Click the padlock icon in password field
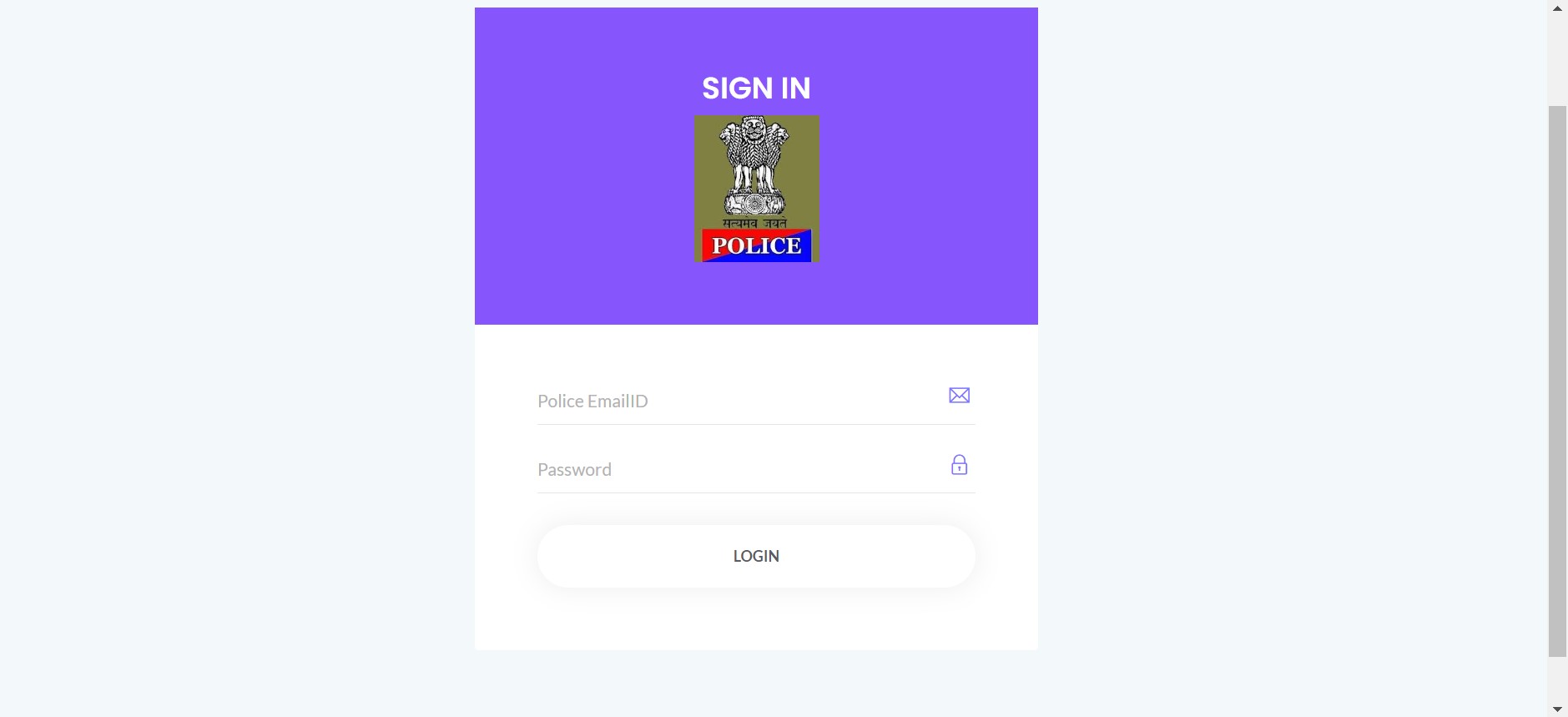 [960, 465]
